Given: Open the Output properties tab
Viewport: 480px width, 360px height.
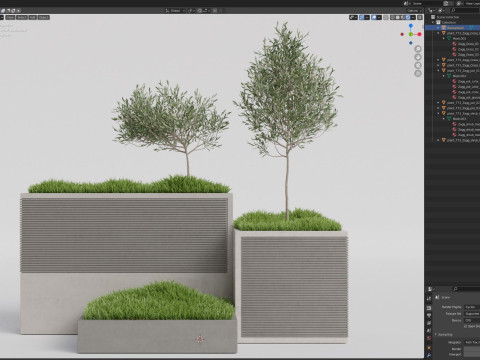Looking at the screenshot, I should click(x=429, y=315).
